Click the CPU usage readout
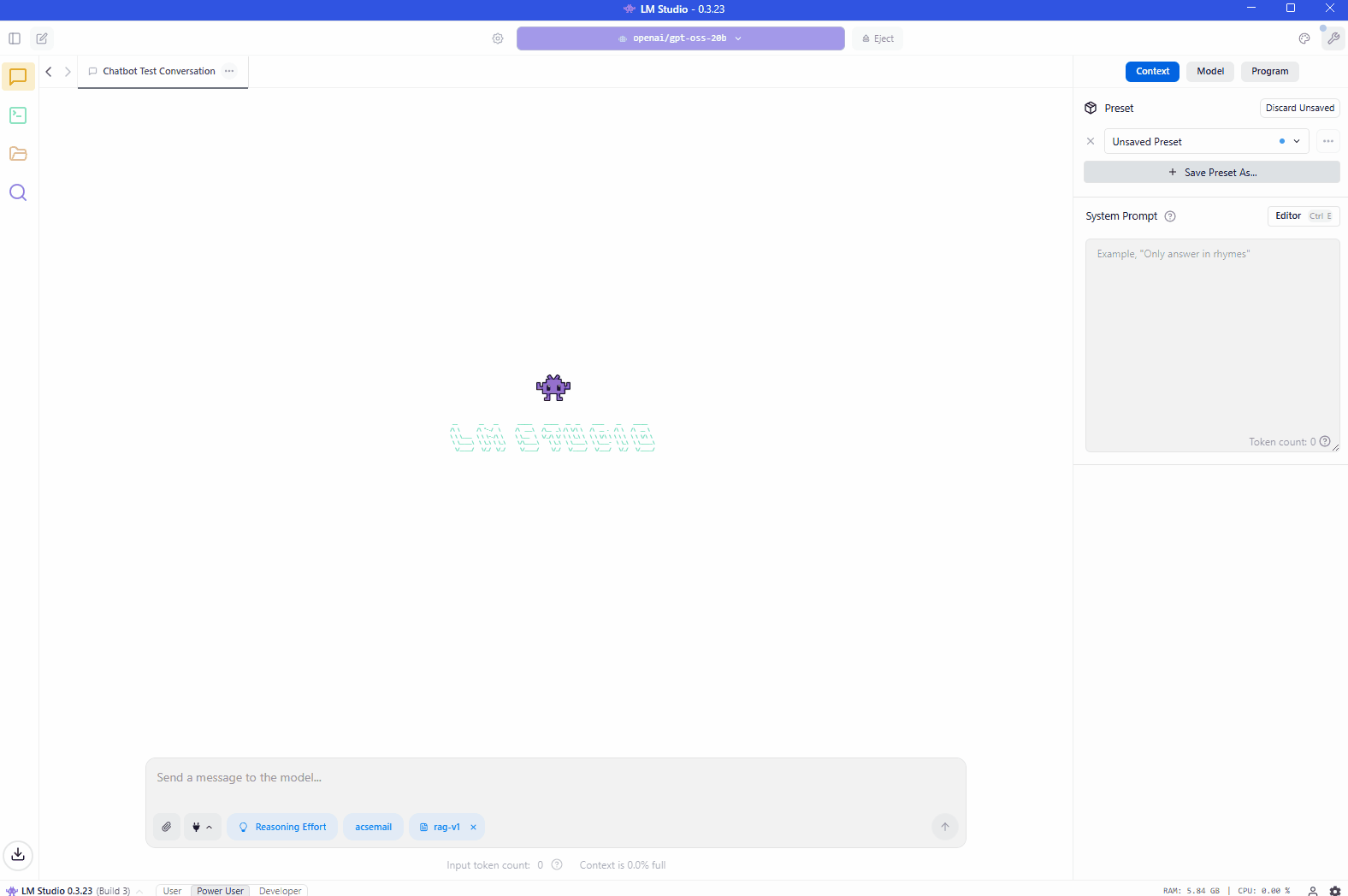This screenshot has width=1348, height=896. 1263,891
